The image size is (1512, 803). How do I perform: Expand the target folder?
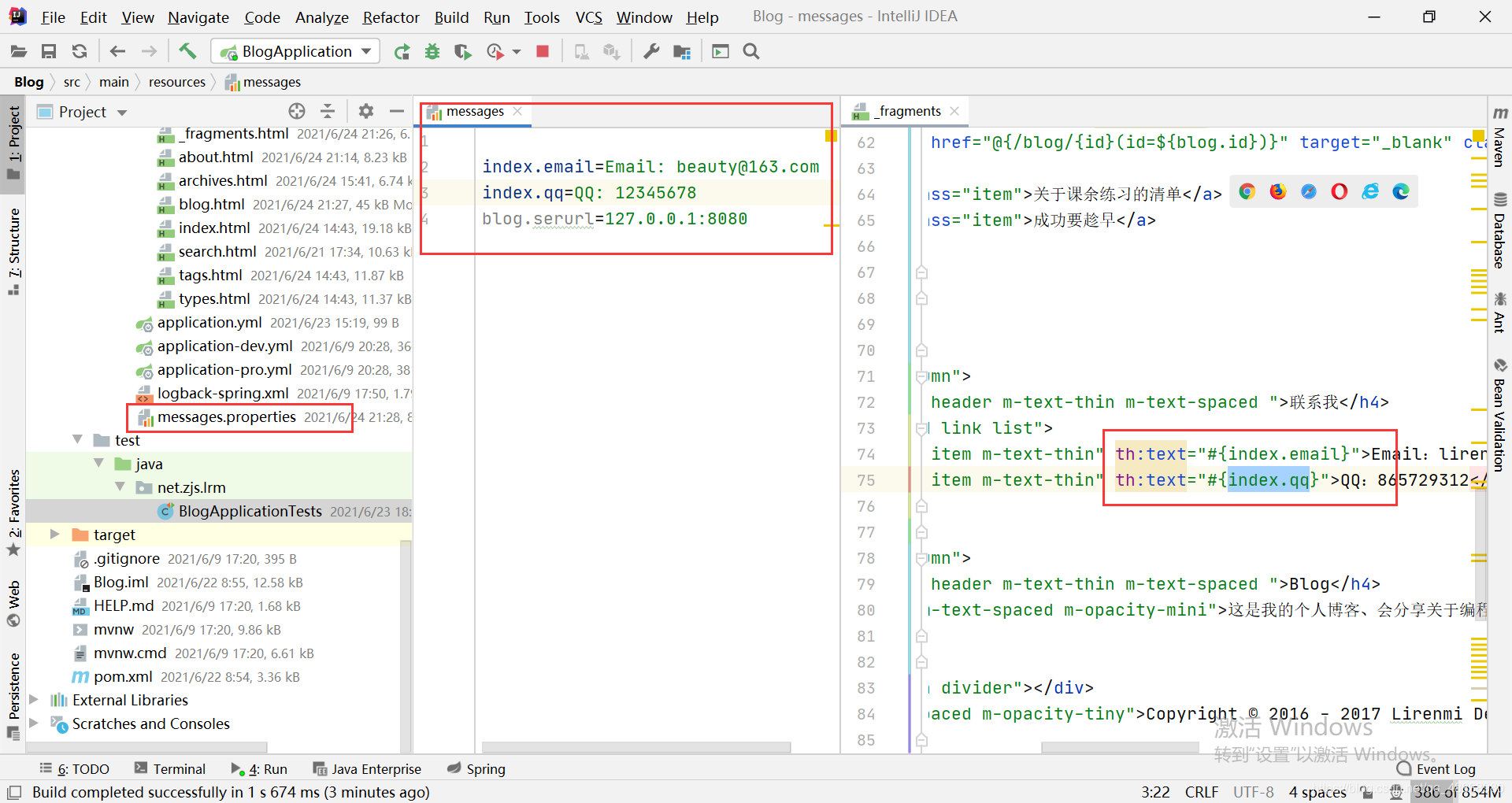[55, 535]
